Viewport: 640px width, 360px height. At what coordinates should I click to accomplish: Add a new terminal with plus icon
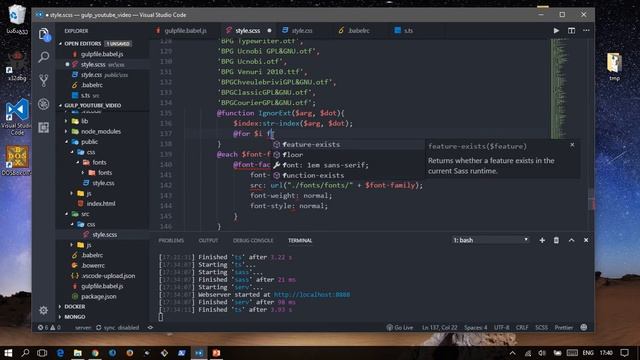coord(542,240)
